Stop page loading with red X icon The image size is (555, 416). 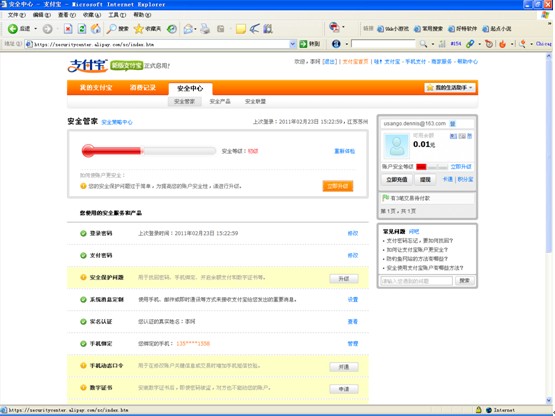[68, 29]
